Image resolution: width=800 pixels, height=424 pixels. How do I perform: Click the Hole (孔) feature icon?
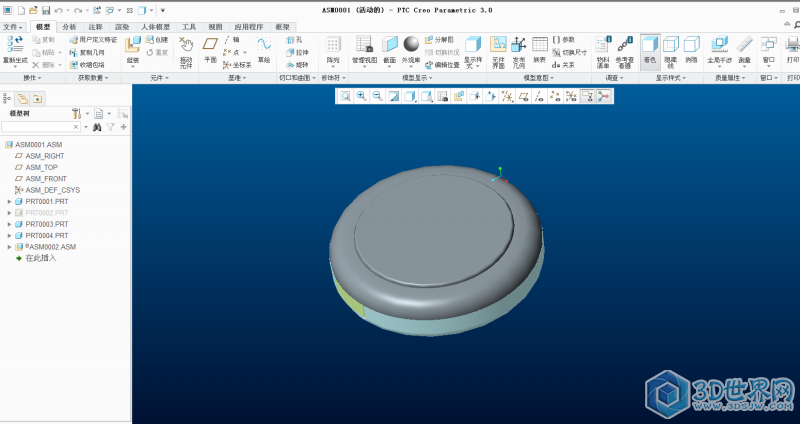point(294,39)
